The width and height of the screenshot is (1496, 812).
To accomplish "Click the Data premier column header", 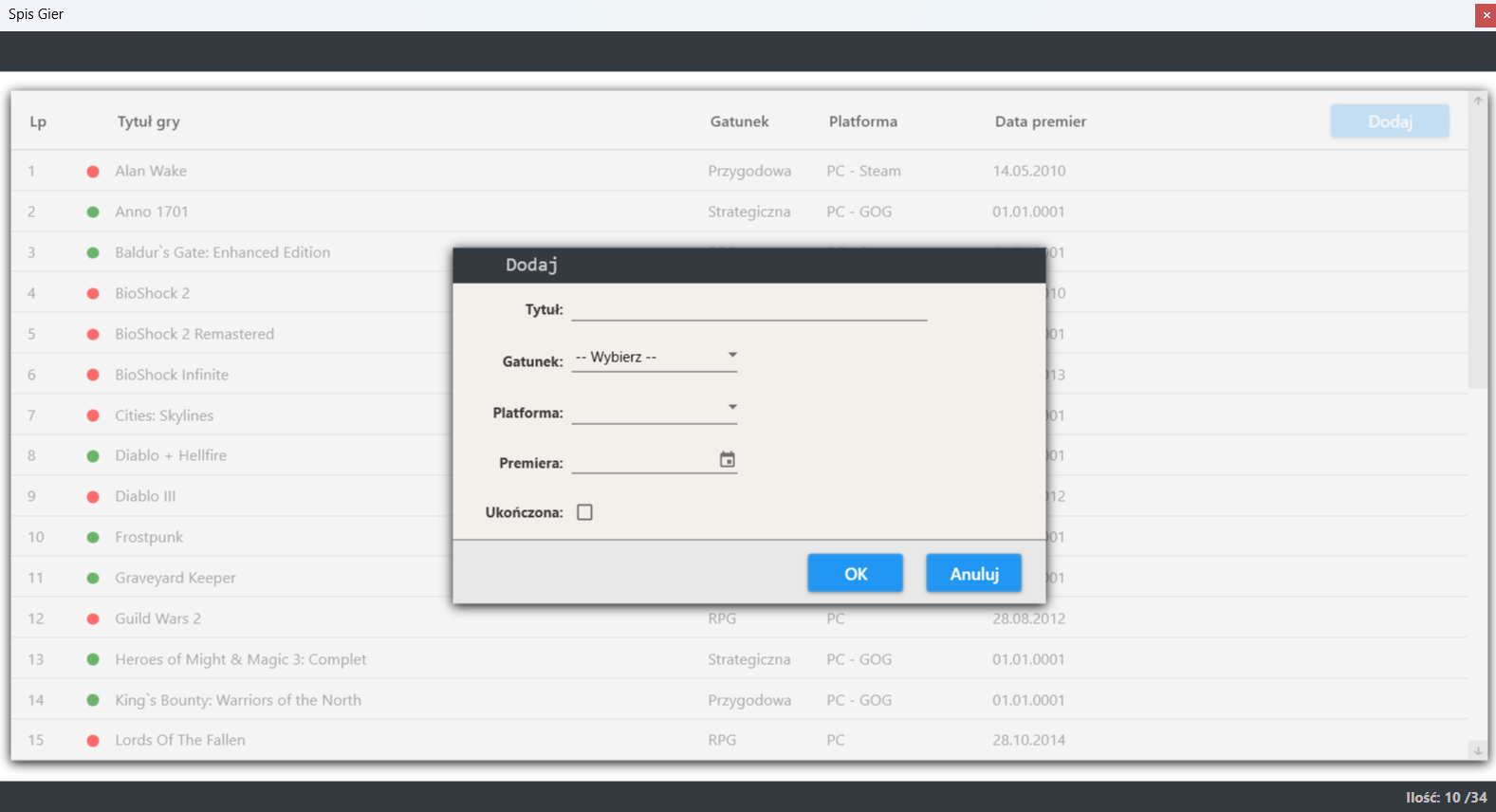I will coord(1040,121).
